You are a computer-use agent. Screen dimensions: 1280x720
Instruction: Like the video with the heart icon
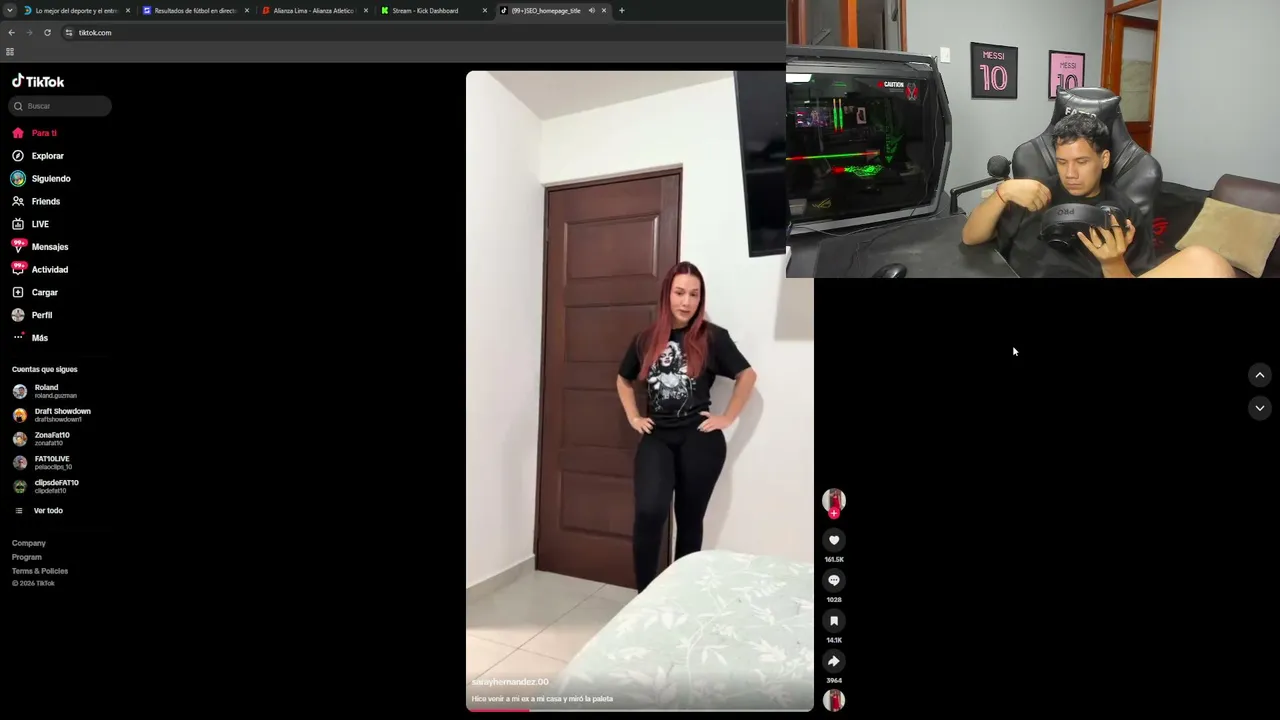[834, 540]
